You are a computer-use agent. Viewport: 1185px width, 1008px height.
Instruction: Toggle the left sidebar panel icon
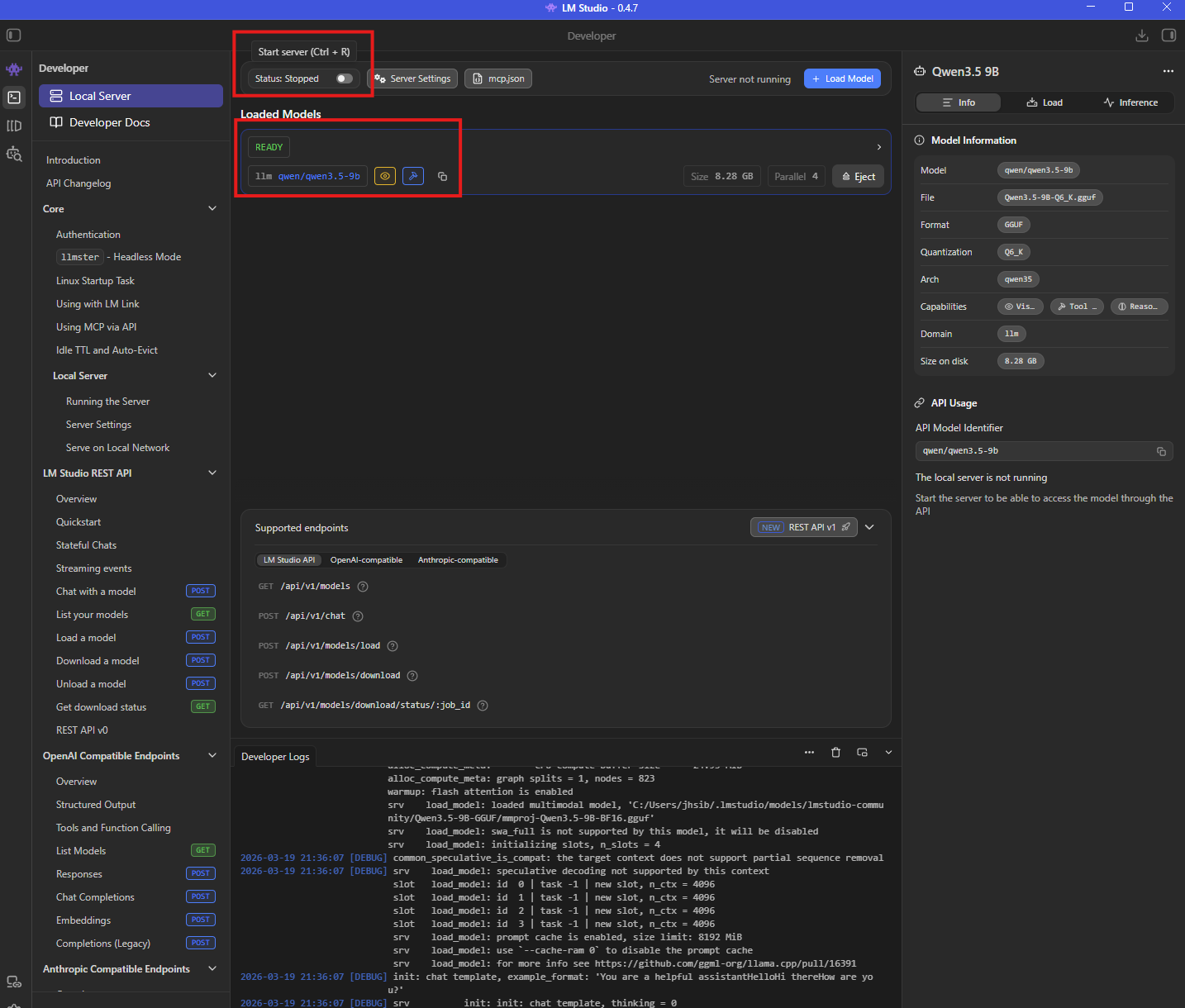click(13, 36)
